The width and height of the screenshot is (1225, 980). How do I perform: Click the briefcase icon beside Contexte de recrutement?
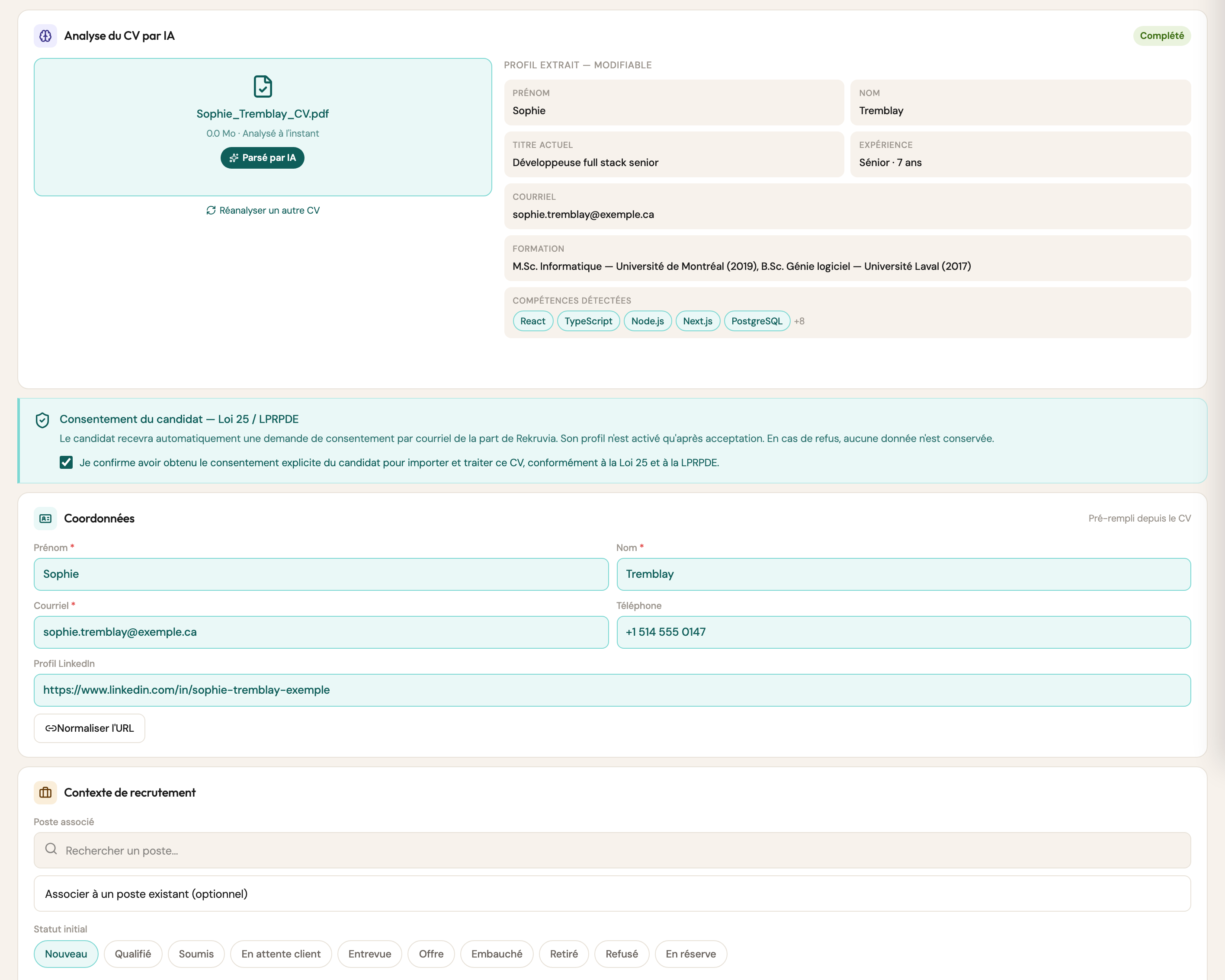pos(45,793)
